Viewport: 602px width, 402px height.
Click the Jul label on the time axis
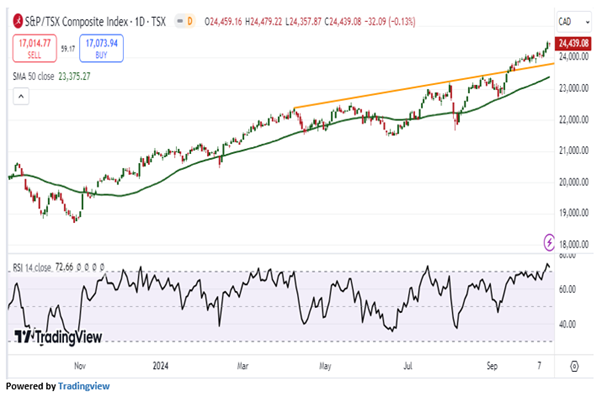[x=408, y=366]
